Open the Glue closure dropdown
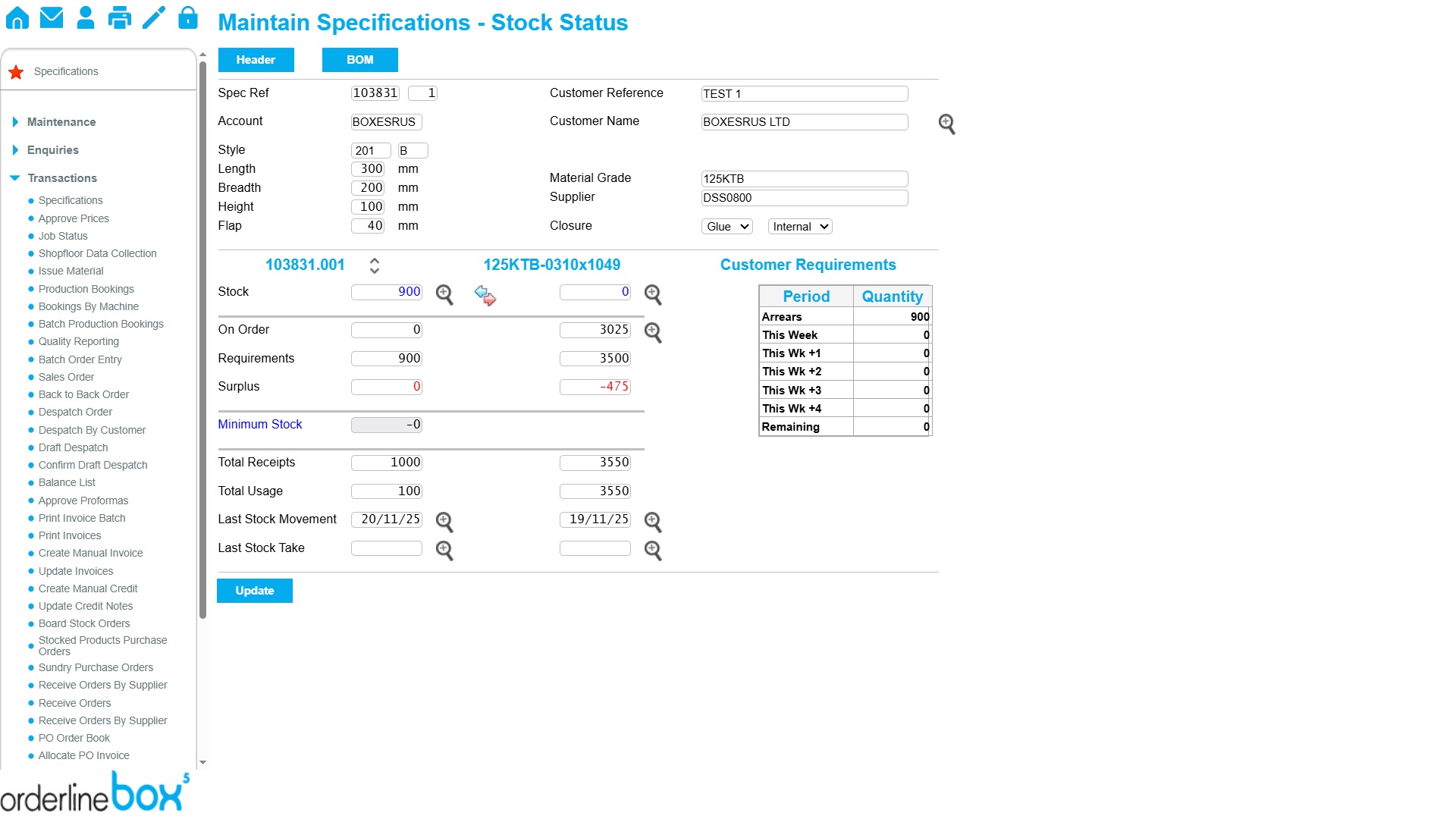 [x=727, y=227]
